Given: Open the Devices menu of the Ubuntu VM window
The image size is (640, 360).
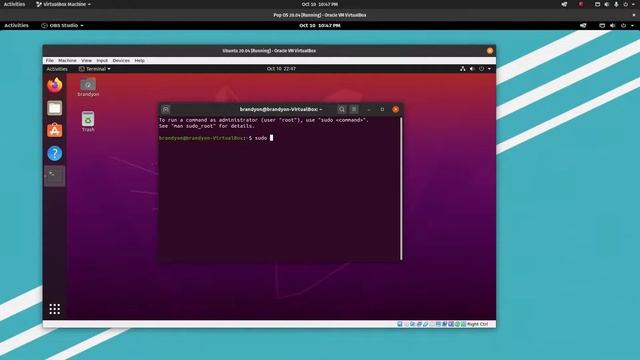Looking at the screenshot, I should pos(121,60).
